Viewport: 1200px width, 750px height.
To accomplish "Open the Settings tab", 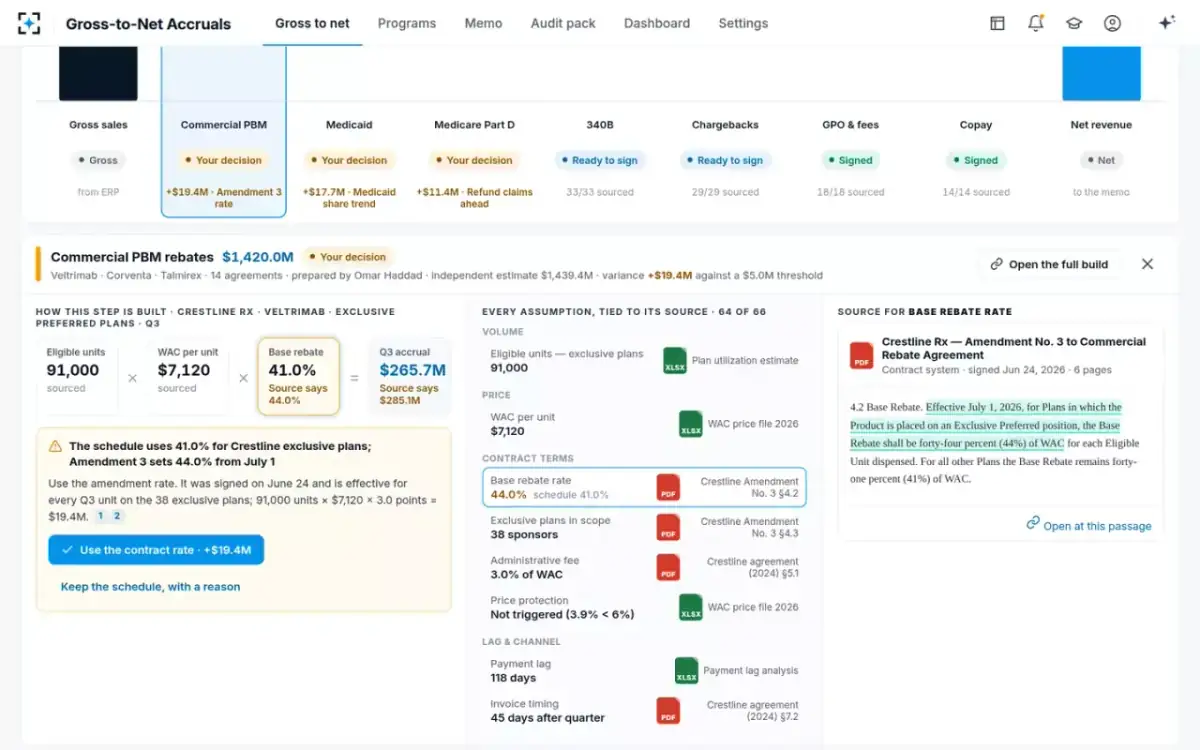I will tap(743, 23).
